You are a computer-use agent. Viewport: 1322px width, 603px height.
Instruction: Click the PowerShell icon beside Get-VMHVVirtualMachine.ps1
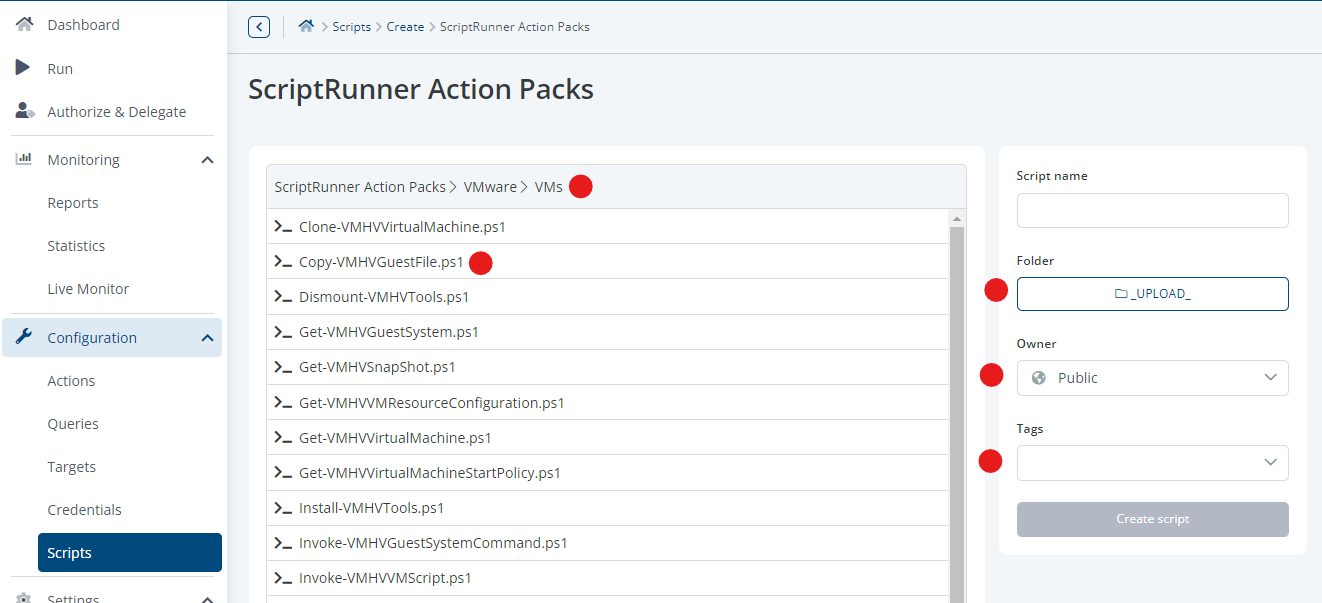[283, 438]
